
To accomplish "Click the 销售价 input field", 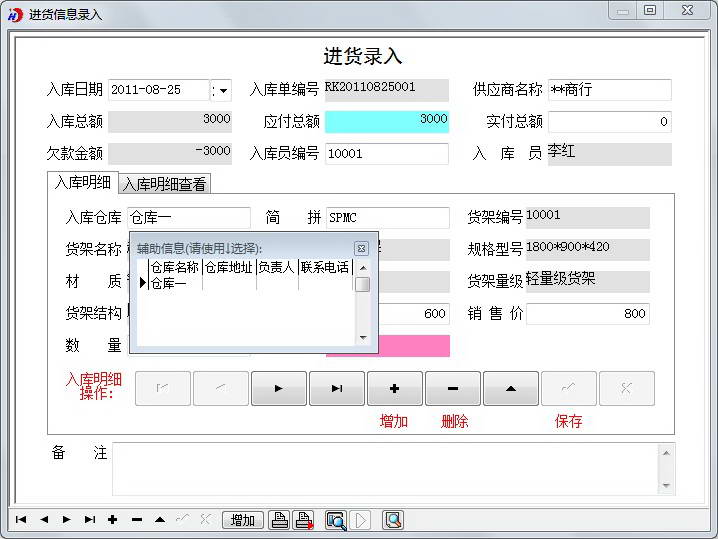I will click(x=588, y=314).
